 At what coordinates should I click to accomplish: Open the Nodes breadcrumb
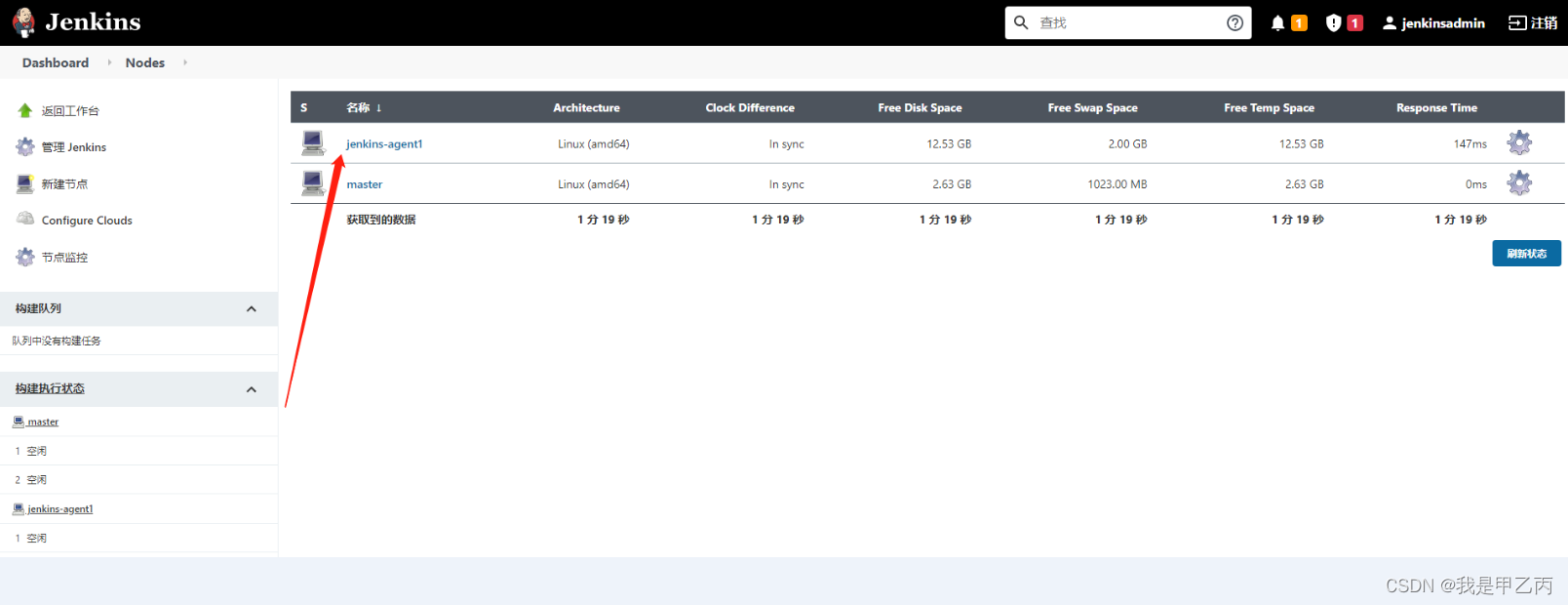coord(145,62)
